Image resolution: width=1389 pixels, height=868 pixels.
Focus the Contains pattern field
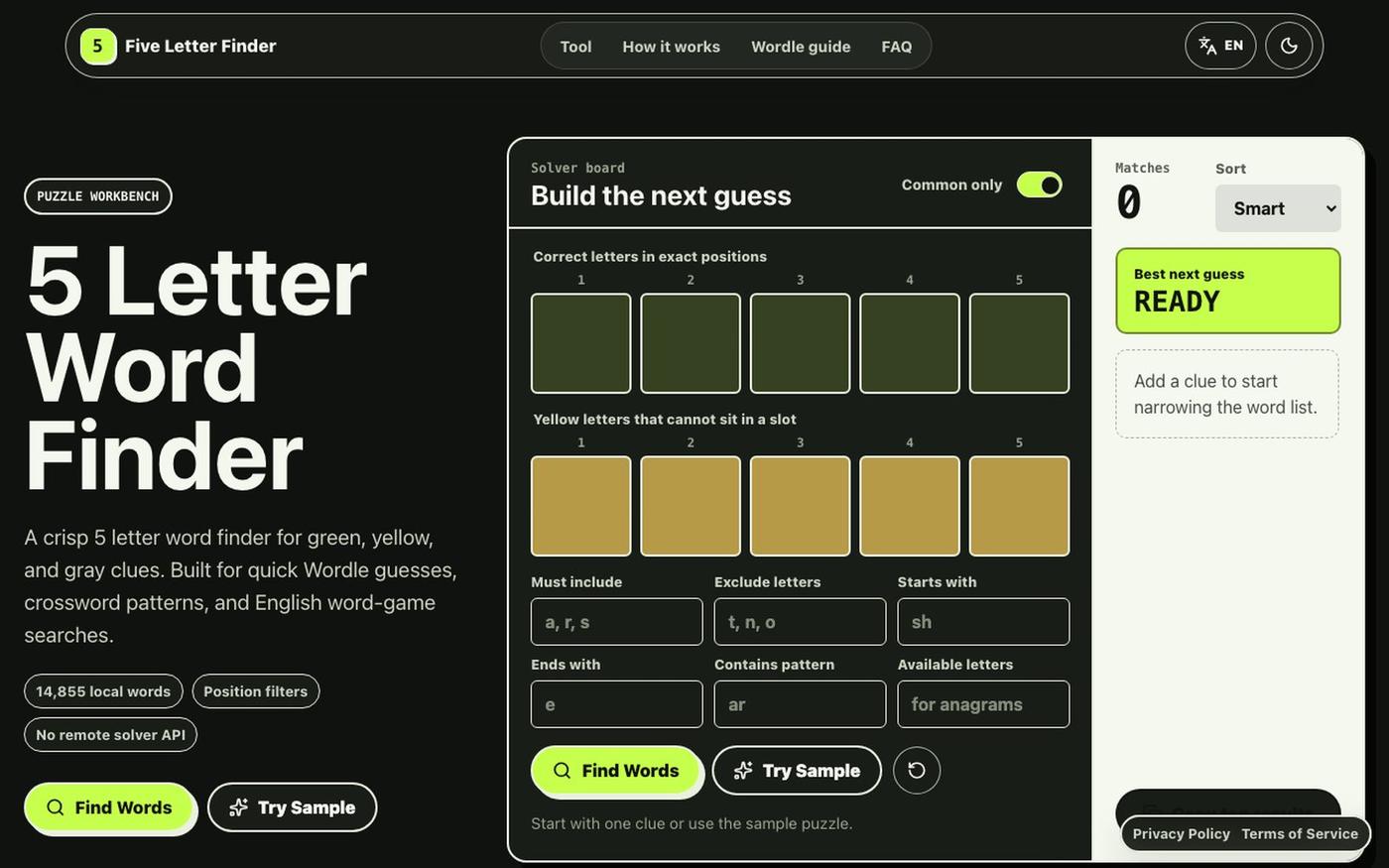801,704
